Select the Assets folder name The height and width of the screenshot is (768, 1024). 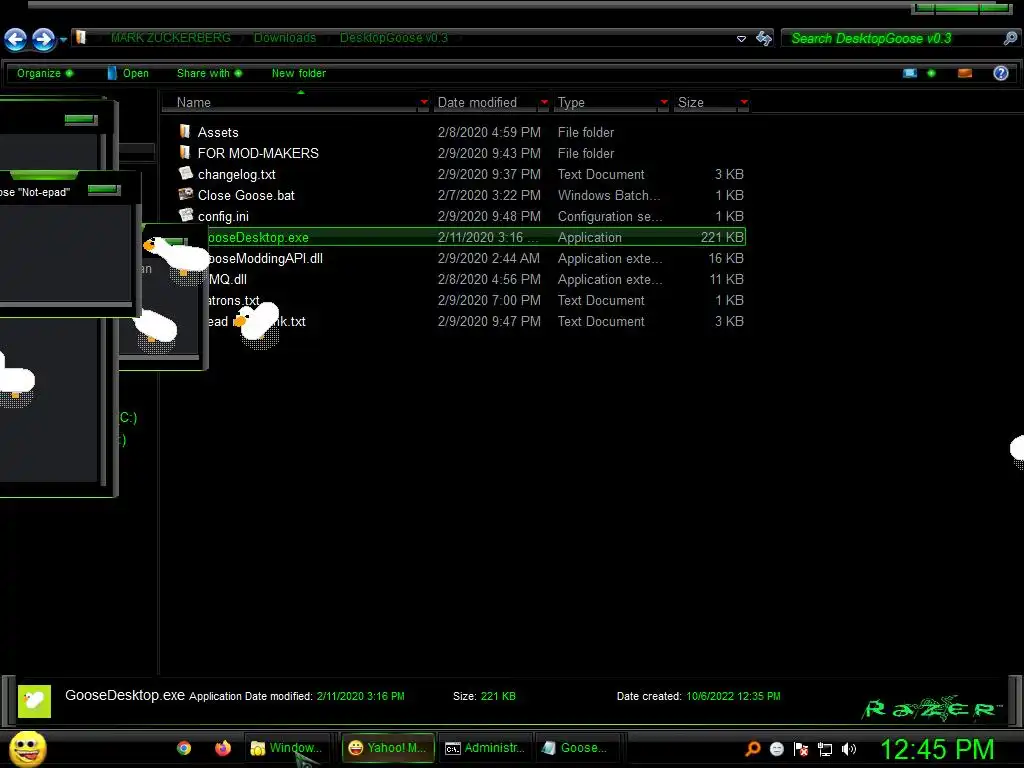[x=218, y=133]
